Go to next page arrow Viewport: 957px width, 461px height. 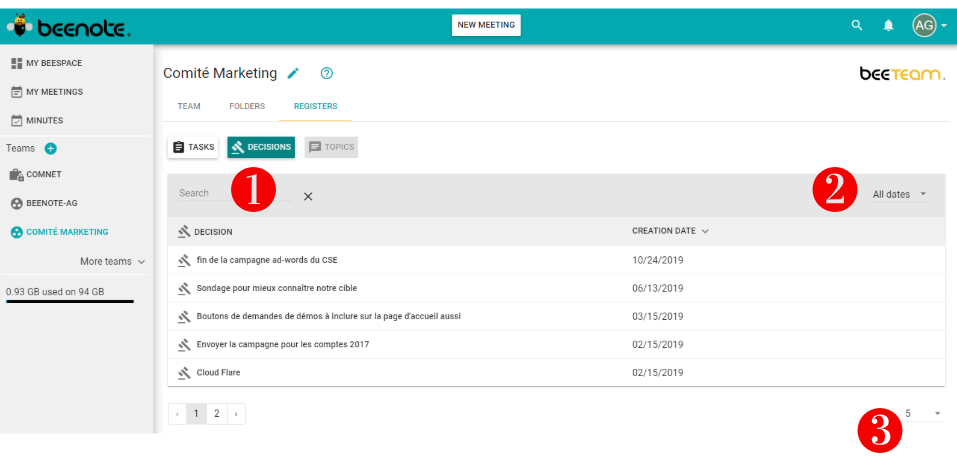coord(236,414)
